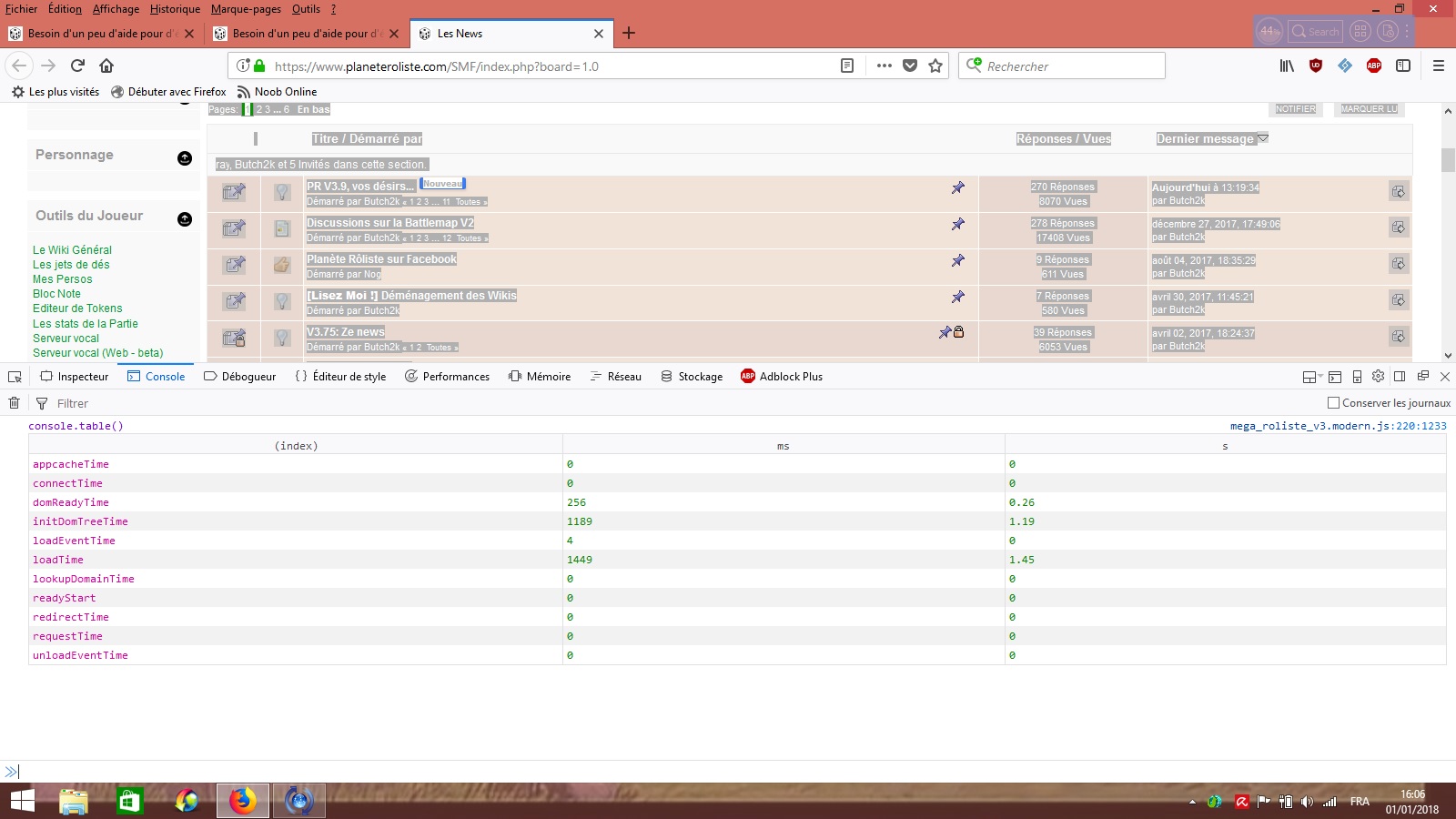Click the browser reload page icon
Viewport: 1456px width, 819px height.
tap(77, 66)
